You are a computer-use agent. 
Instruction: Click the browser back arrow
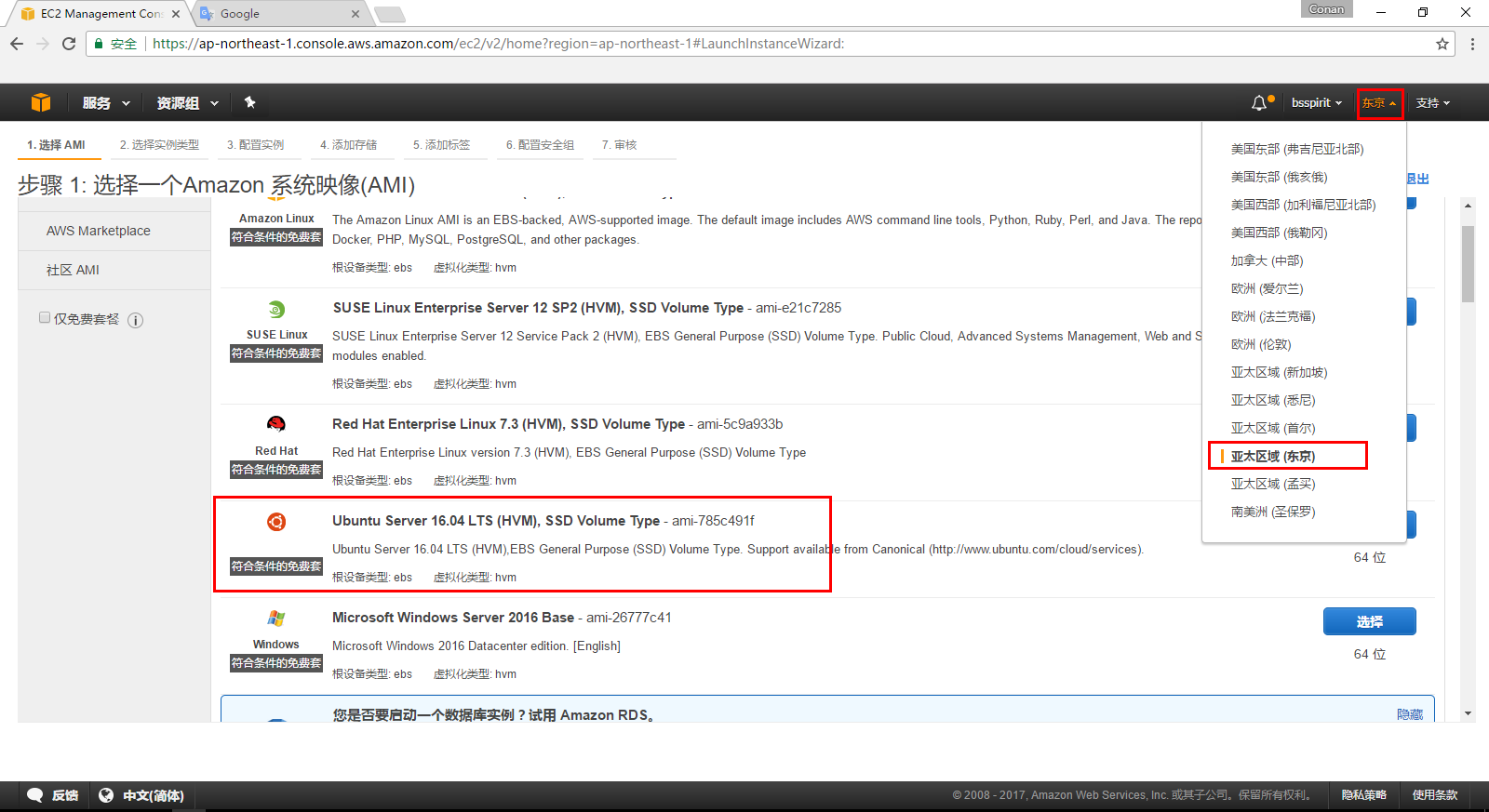[17, 44]
